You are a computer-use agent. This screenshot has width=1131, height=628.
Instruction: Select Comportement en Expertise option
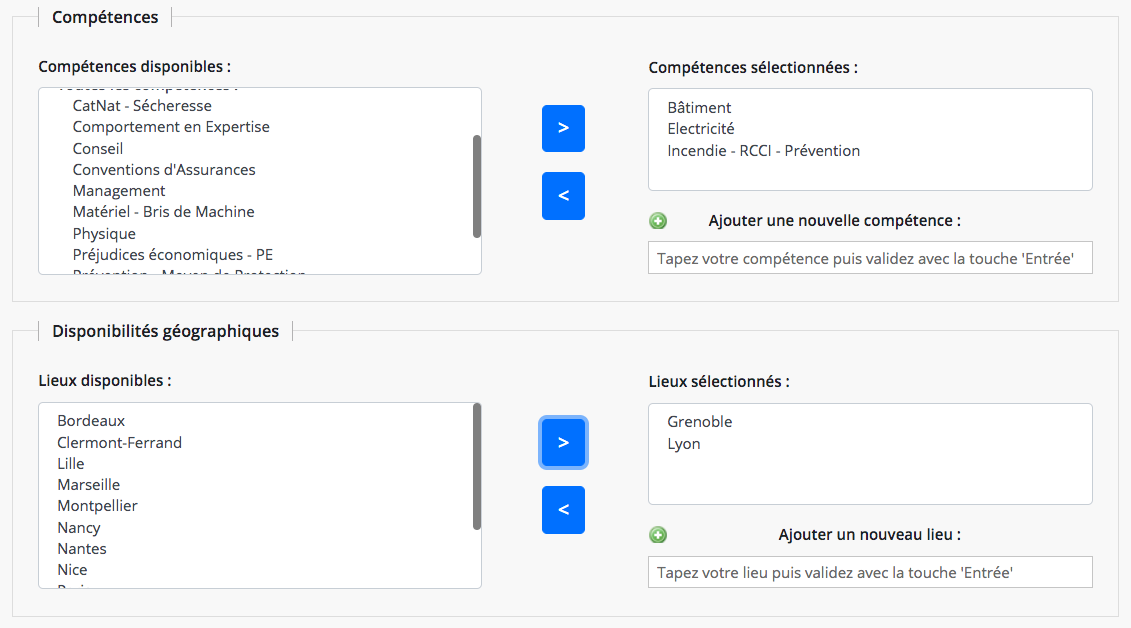(x=171, y=127)
